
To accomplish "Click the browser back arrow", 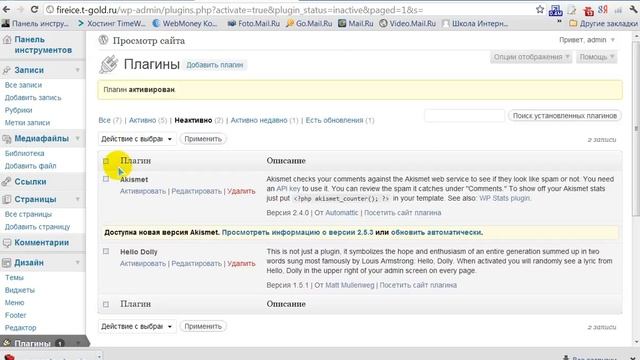I will 6,9.
